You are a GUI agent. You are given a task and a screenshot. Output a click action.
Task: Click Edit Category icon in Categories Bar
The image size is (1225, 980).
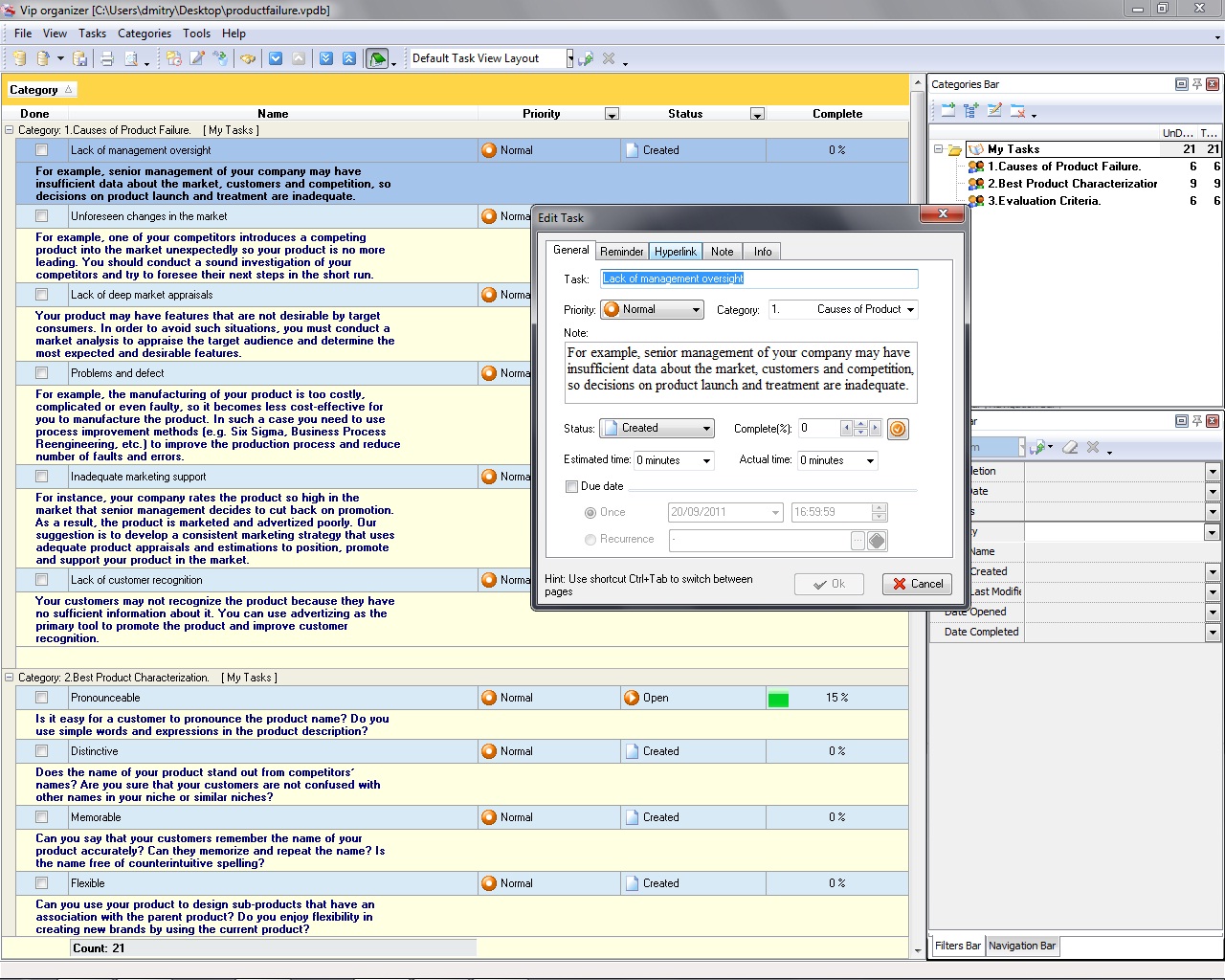994,111
